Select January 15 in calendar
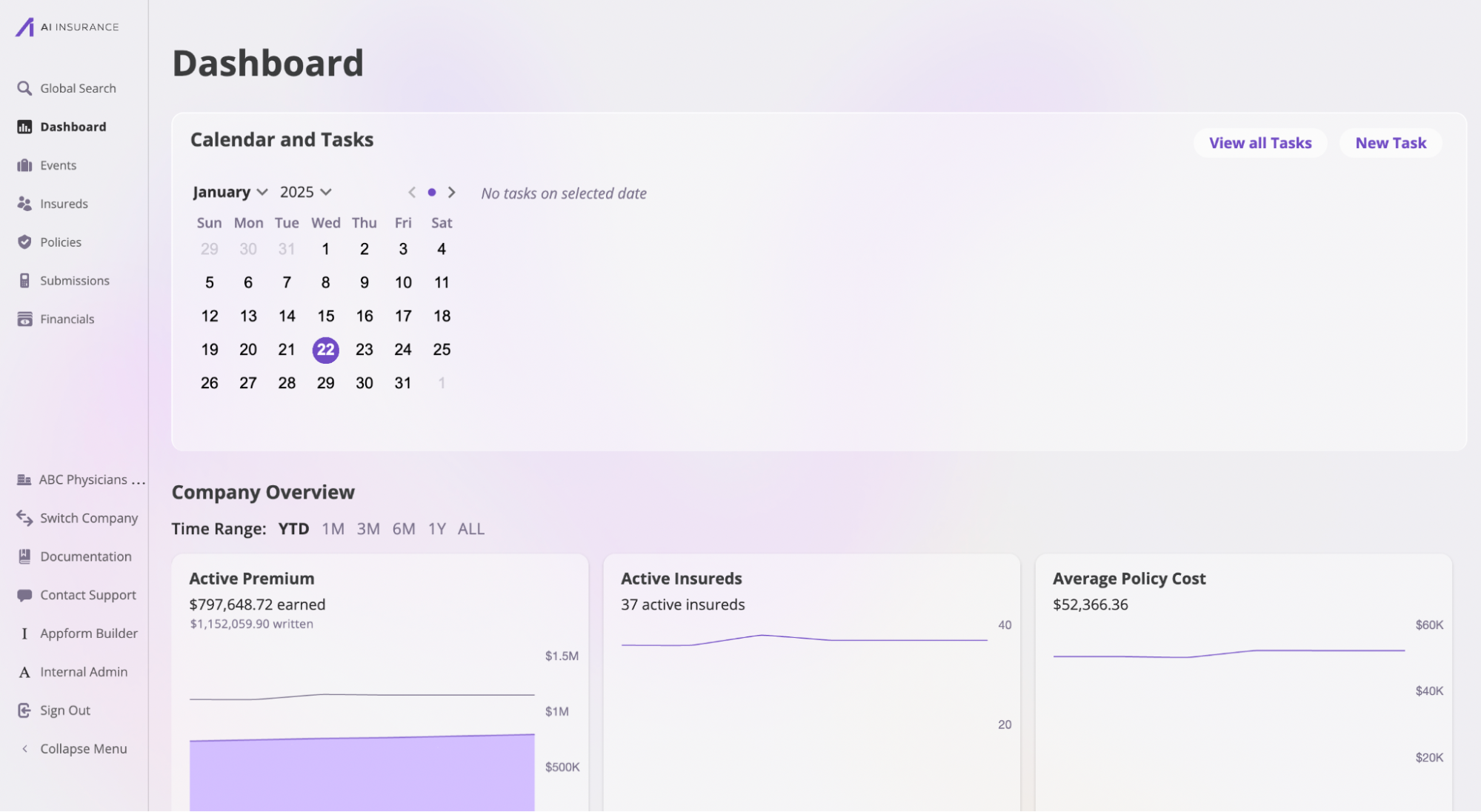Screen dimensions: 1481x812 click(326, 316)
